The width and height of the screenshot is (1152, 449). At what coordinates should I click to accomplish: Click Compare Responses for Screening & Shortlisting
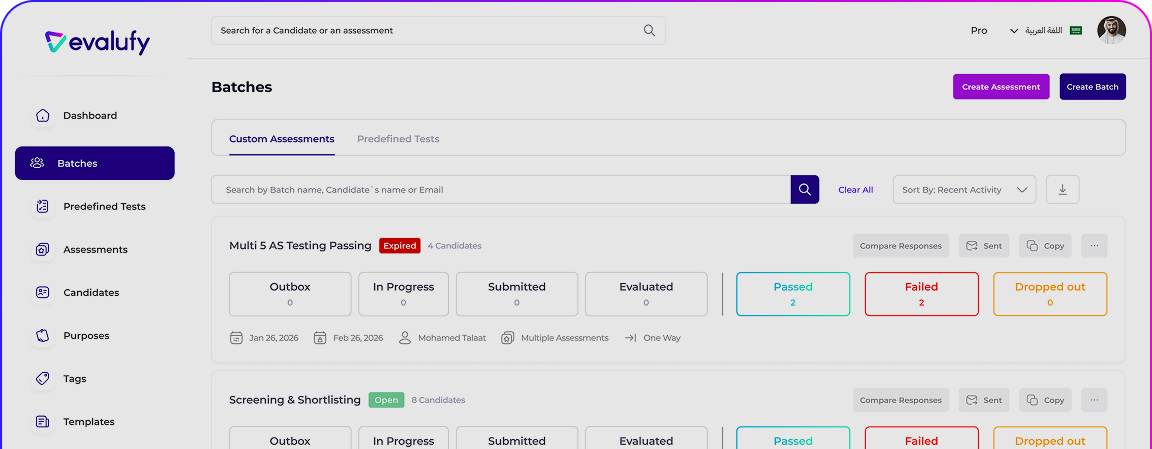click(901, 400)
